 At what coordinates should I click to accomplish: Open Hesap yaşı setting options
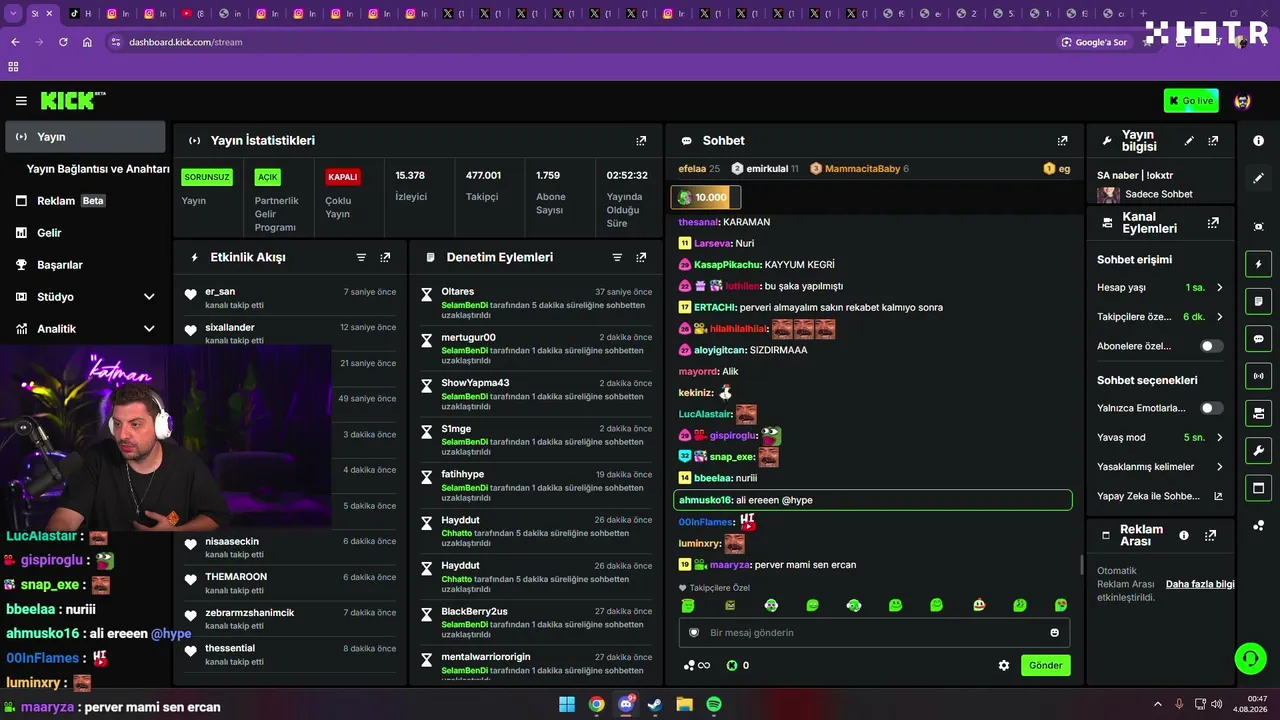pos(1160,288)
